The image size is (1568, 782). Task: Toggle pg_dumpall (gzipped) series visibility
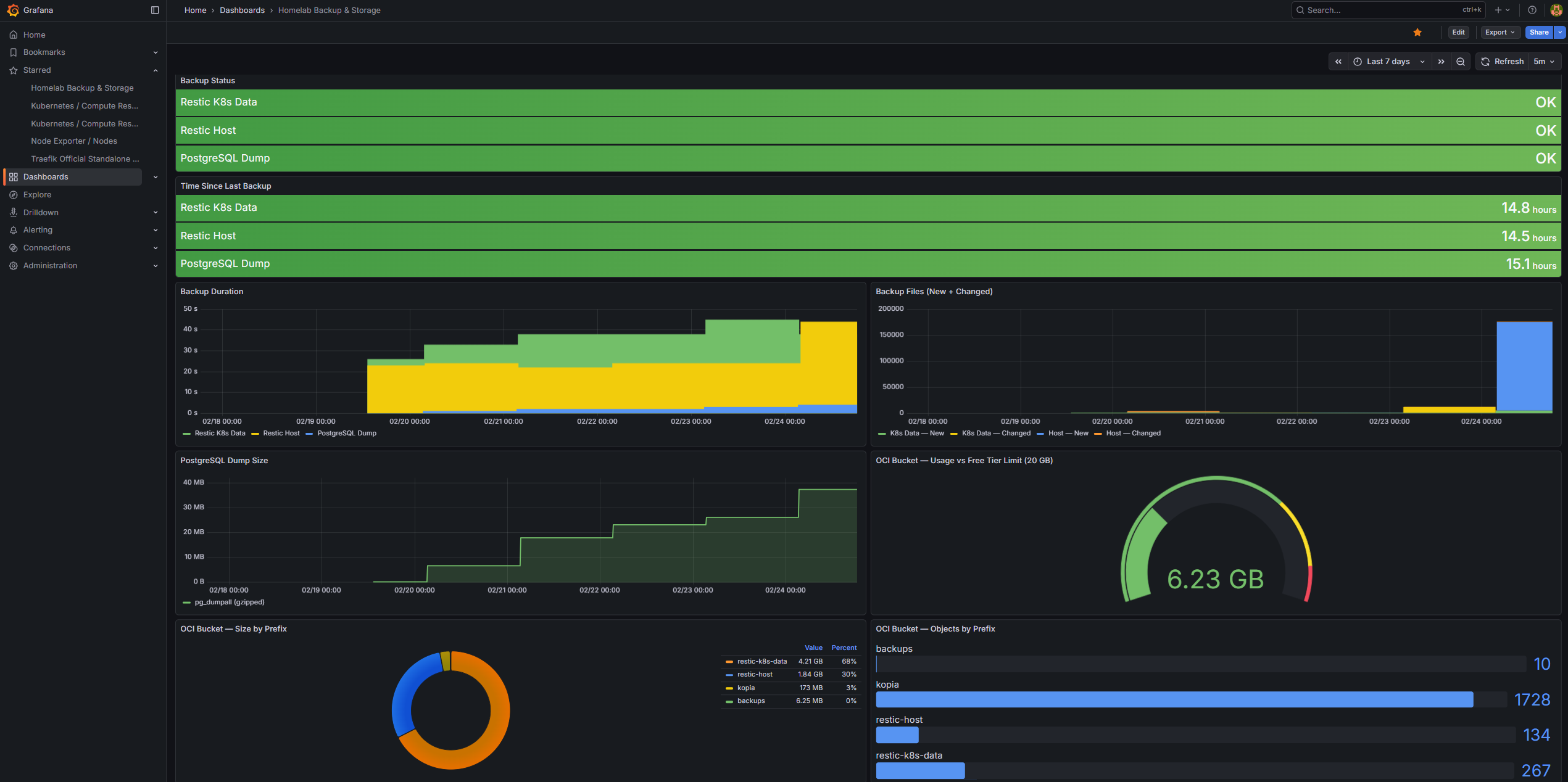(228, 602)
